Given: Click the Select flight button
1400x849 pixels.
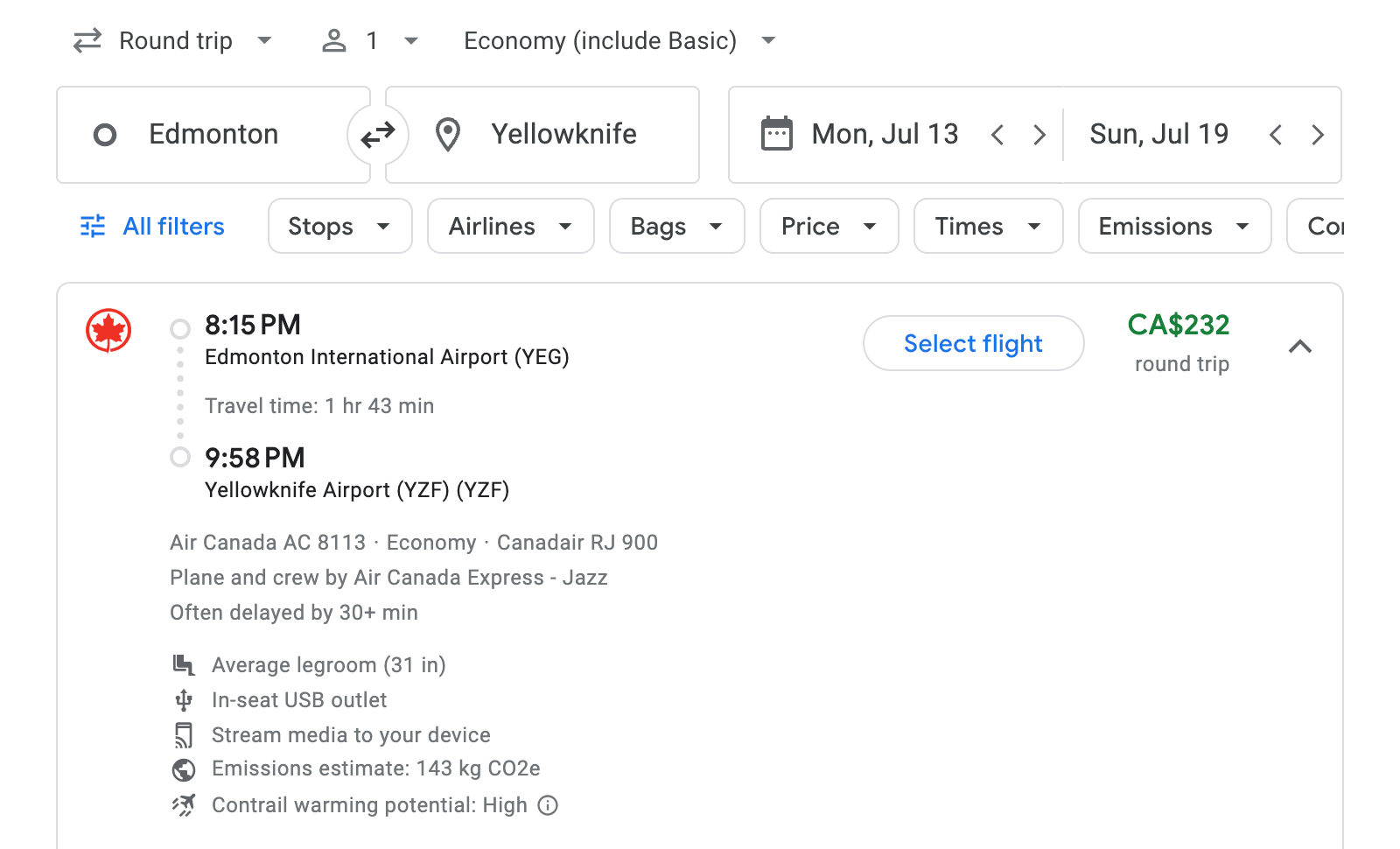Looking at the screenshot, I should (x=973, y=343).
